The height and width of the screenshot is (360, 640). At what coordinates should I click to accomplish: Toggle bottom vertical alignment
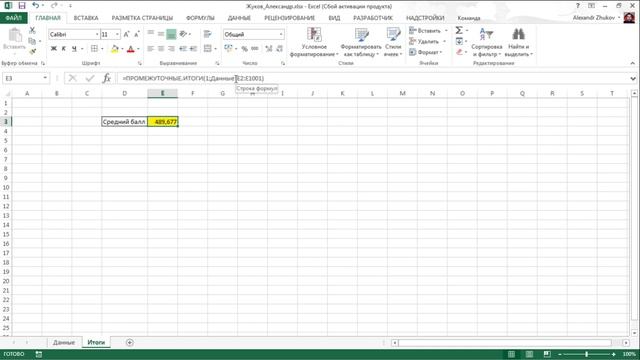[x=171, y=34]
